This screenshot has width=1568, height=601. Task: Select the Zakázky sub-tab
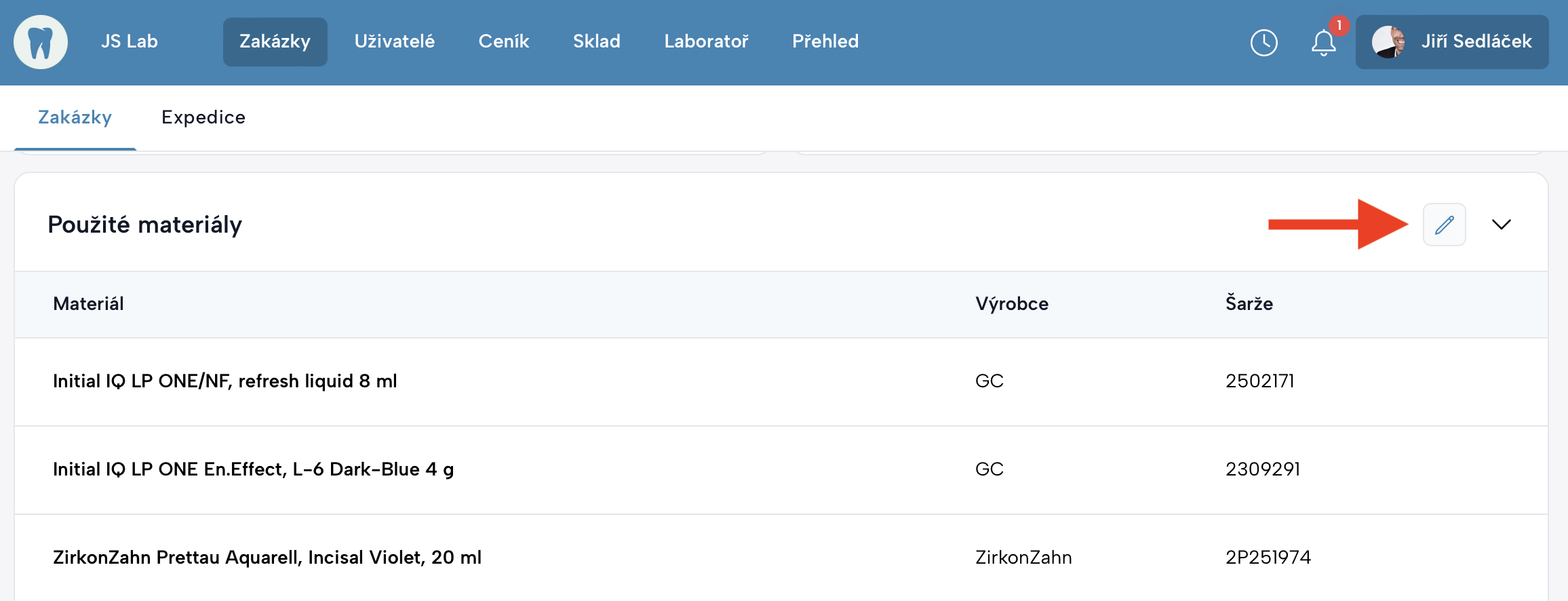tap(75, 117)
